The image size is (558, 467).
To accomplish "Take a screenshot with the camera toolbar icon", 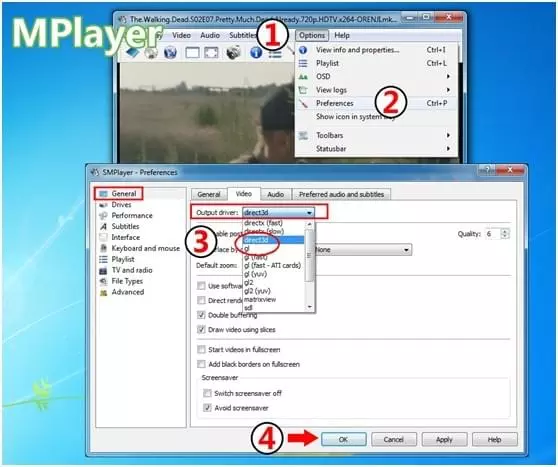I will point(233,53).
